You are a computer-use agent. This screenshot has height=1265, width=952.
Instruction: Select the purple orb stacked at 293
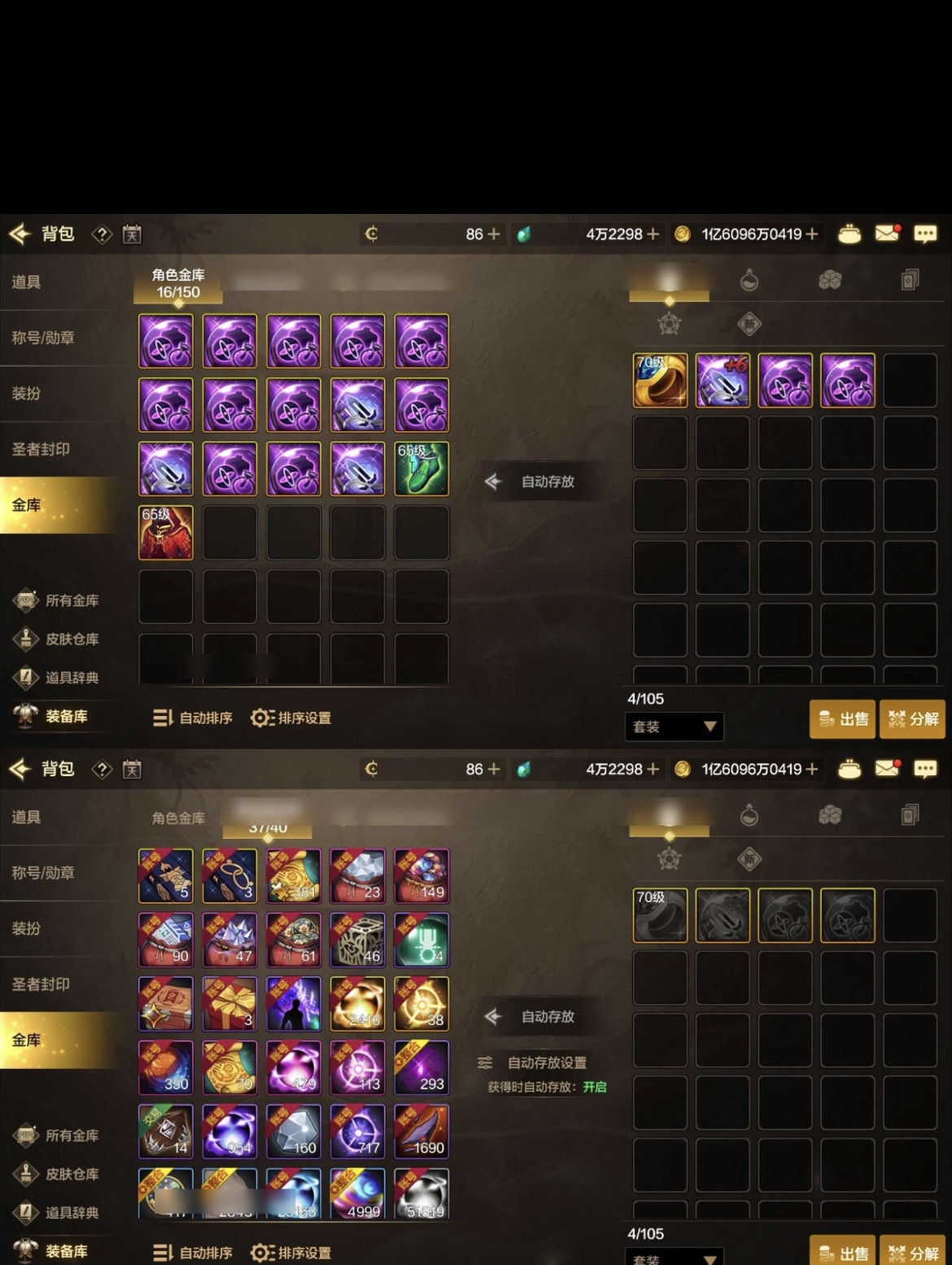coord(421,1067)
